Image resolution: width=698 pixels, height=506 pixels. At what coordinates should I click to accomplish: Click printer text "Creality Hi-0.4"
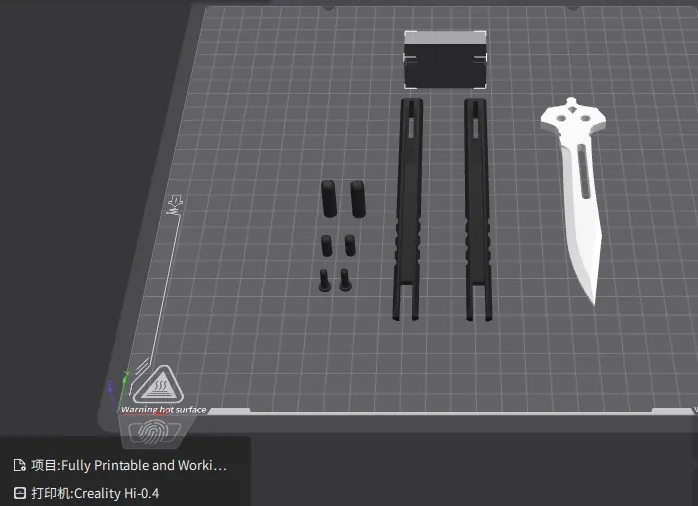pyautogui.click(x=117, y=493)
